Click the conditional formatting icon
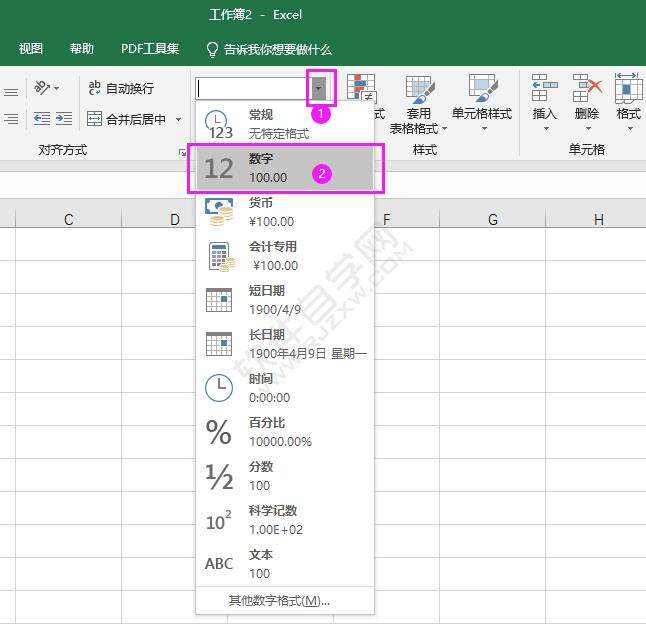646x624 pixels. 361,88
